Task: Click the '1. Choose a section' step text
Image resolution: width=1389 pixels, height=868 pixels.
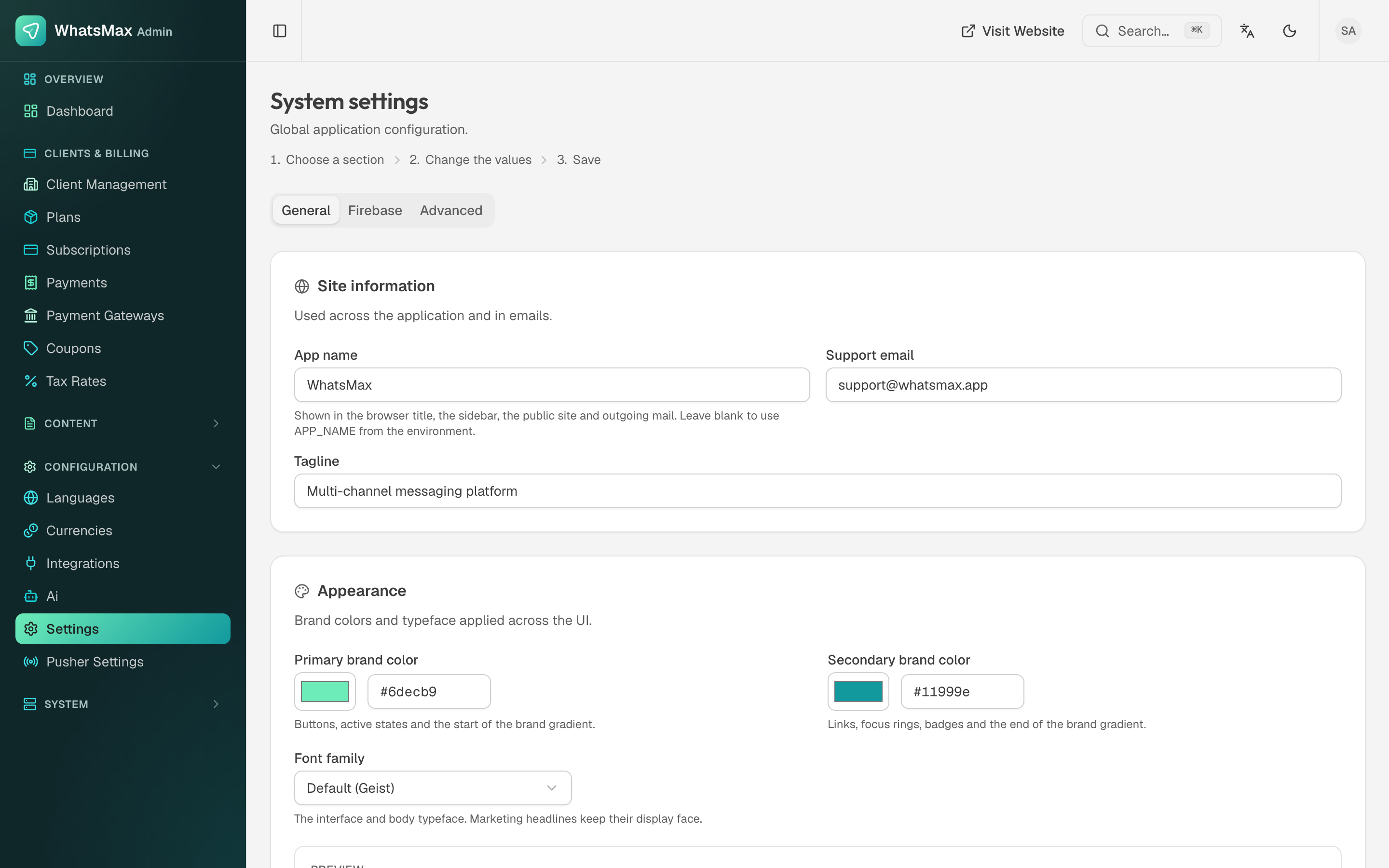Action: click(x=327, y=160)
